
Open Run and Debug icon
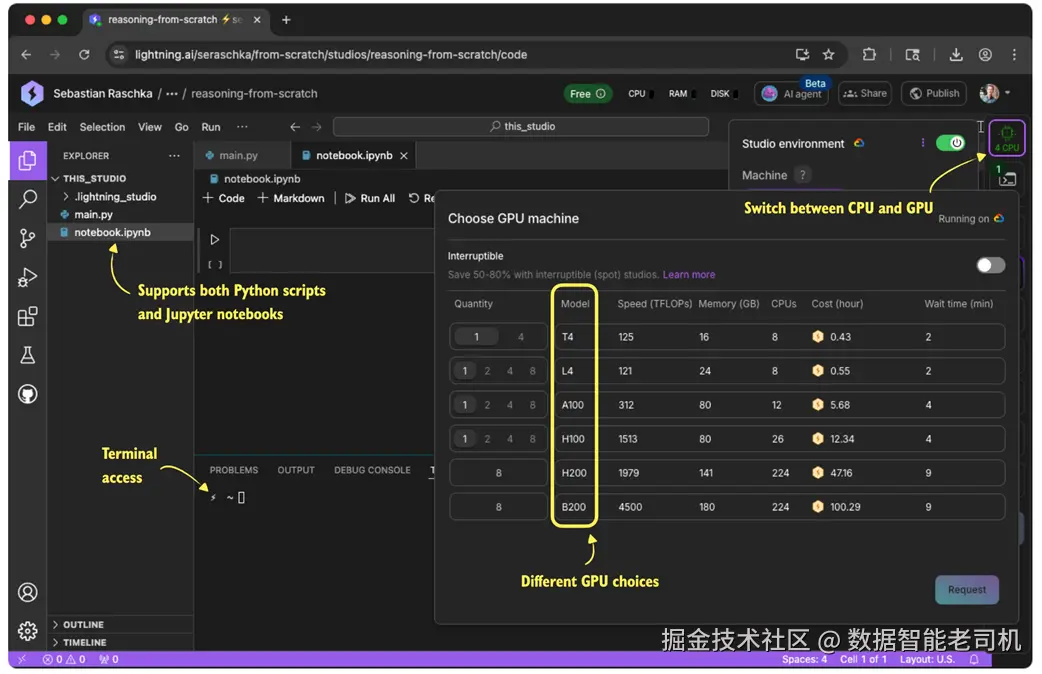[27, 277]
